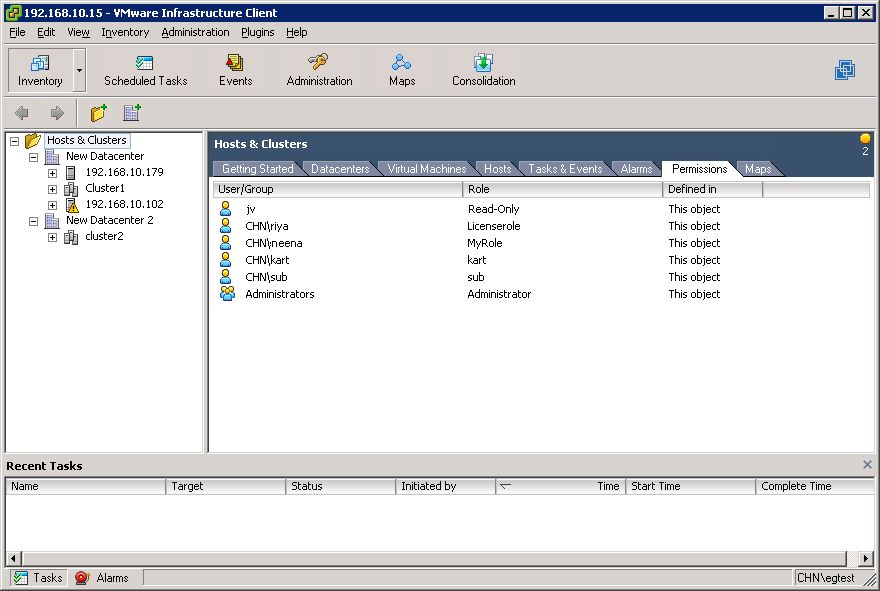Open the Administration toolbar button
Viewport: 880px width, 591px height.
319,70
